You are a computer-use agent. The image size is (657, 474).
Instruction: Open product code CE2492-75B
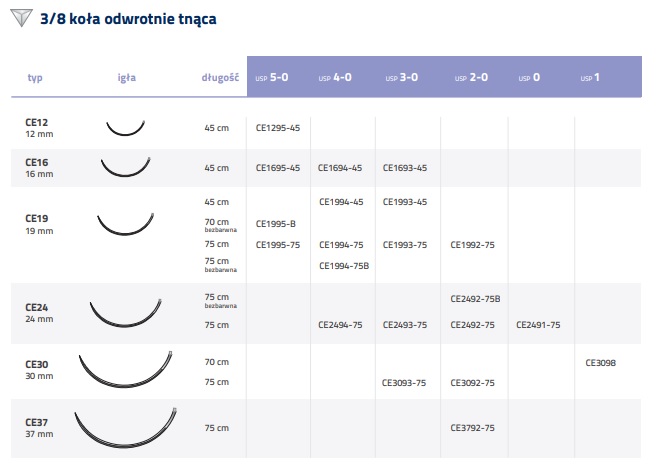[x=476, y=299]
